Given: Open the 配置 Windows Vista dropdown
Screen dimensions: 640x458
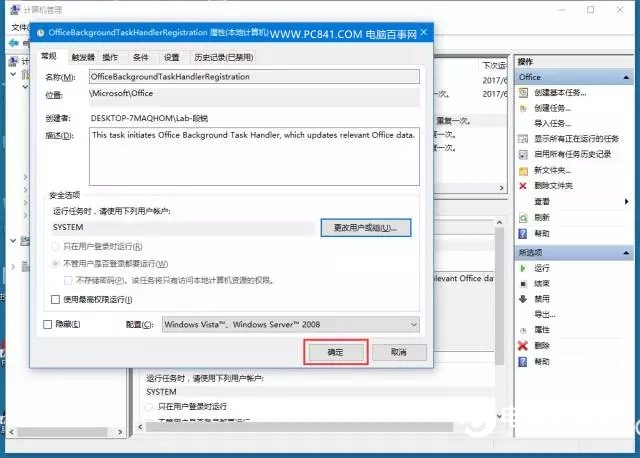Looking at the screenshot, I should 290,325.
